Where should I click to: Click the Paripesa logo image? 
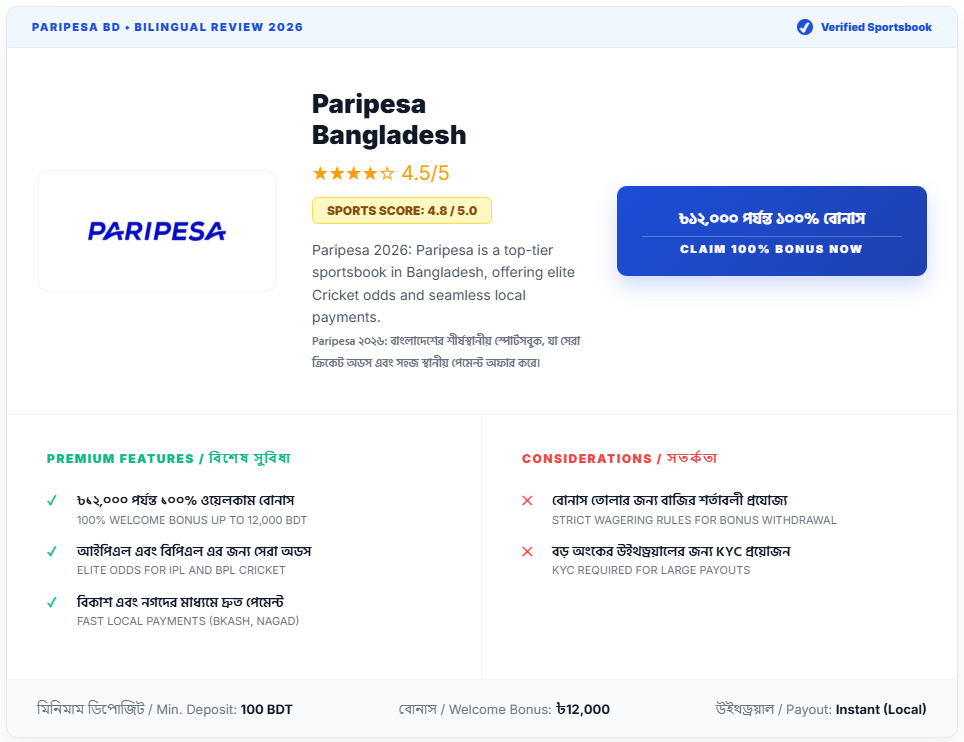[x=157, y=231]
